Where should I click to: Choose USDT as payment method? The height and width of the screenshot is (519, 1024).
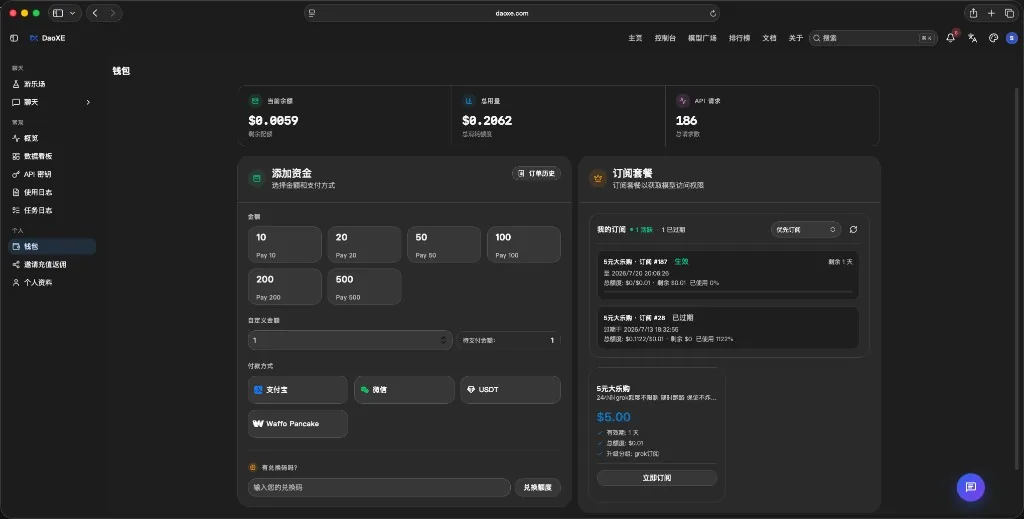511,390
